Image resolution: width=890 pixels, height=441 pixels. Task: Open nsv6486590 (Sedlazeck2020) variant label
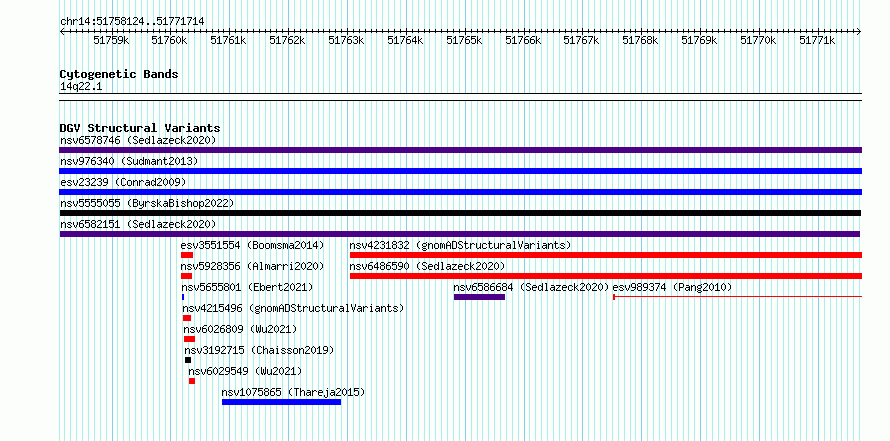pos(427,266)
